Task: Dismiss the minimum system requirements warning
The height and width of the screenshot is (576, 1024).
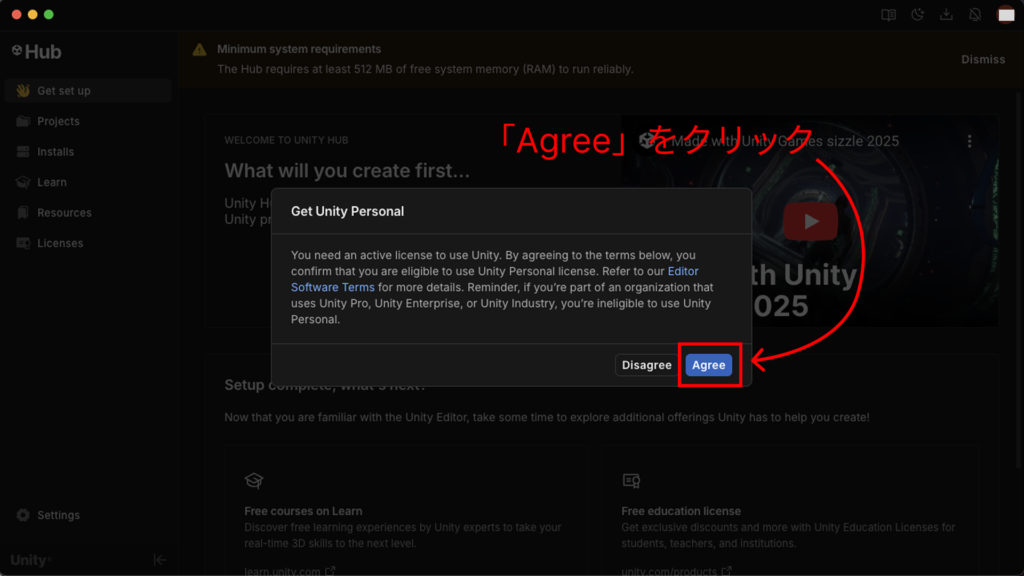Action: click(x=982, y=60)
